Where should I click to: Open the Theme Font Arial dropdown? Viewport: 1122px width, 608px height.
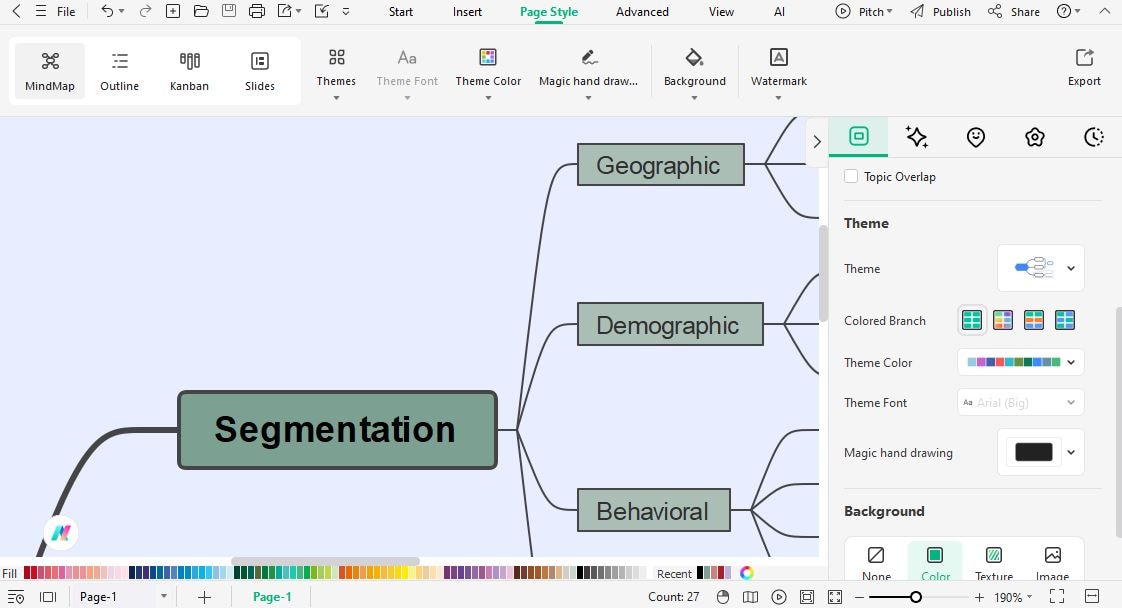(x=1020, y=402)
